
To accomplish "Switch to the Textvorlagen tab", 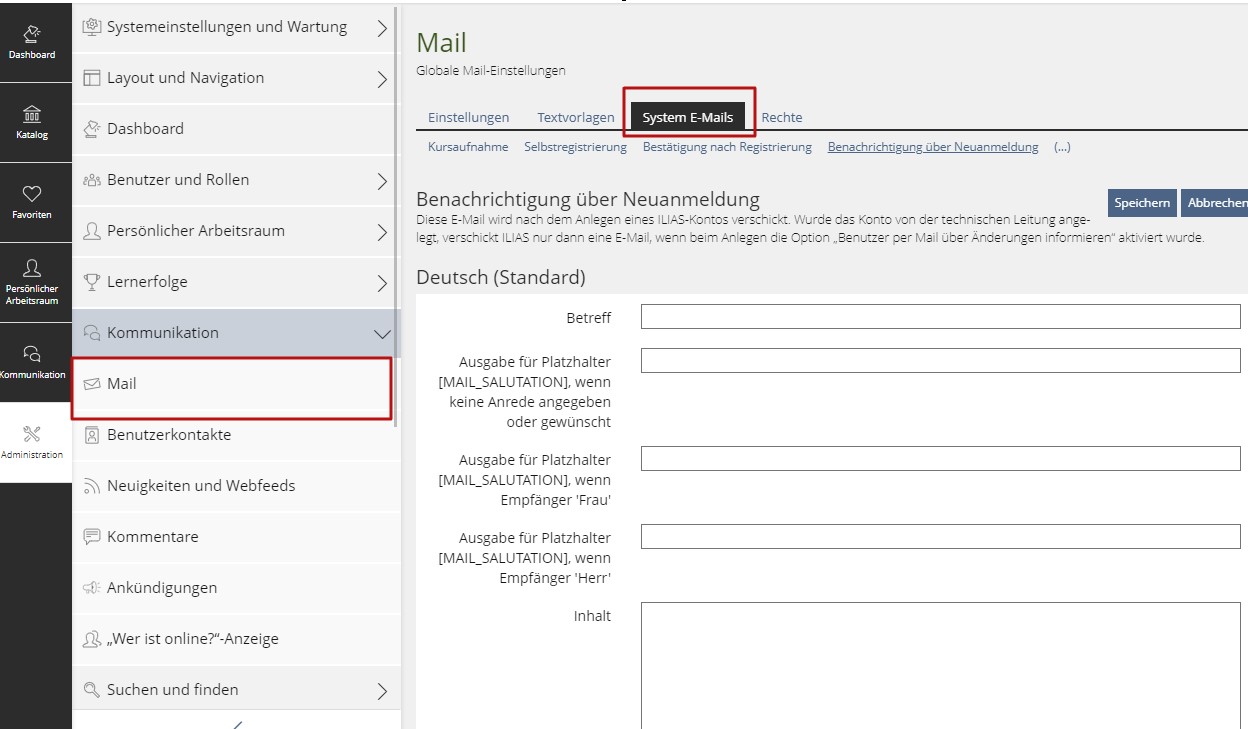I will (x=576, y=118).
